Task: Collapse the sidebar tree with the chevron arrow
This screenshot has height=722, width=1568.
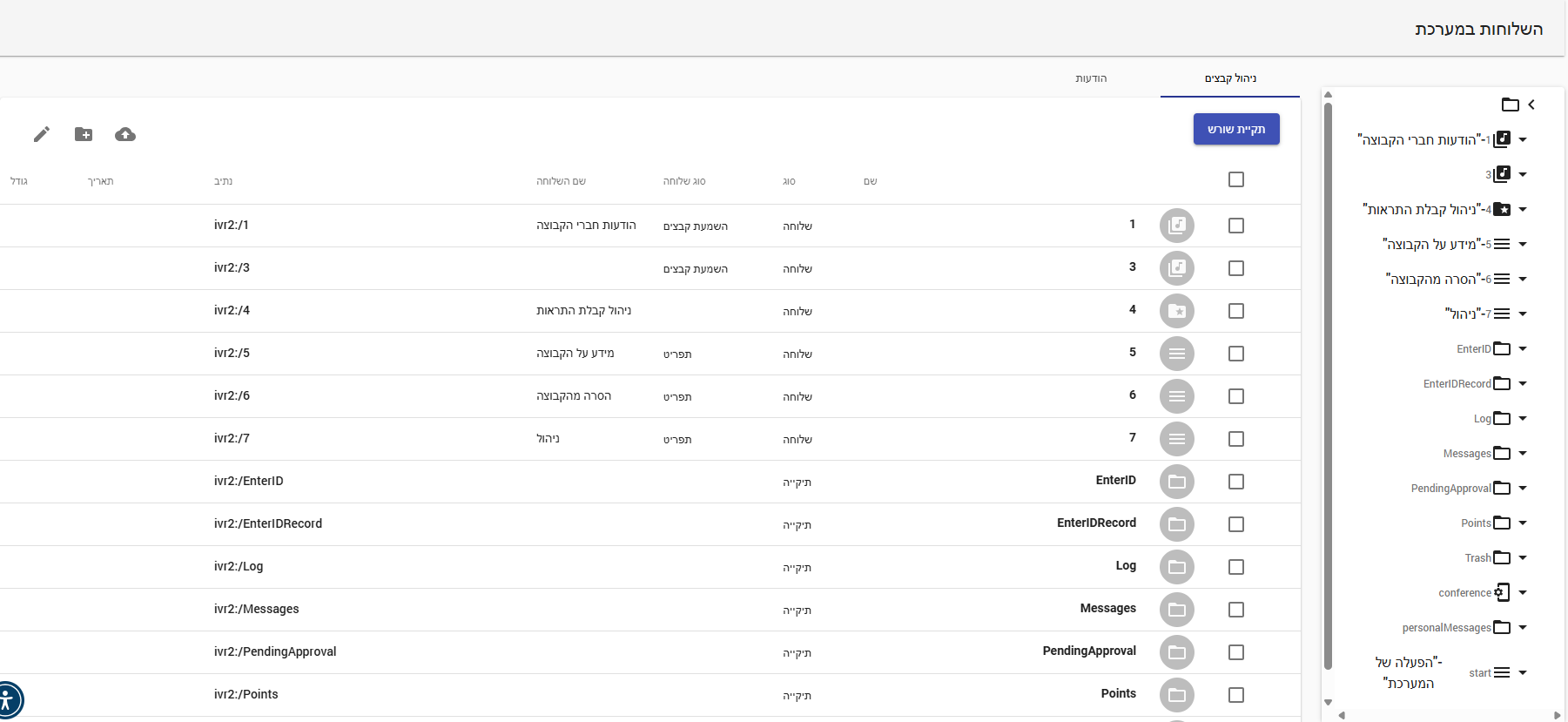Action: pos(1531,105)
